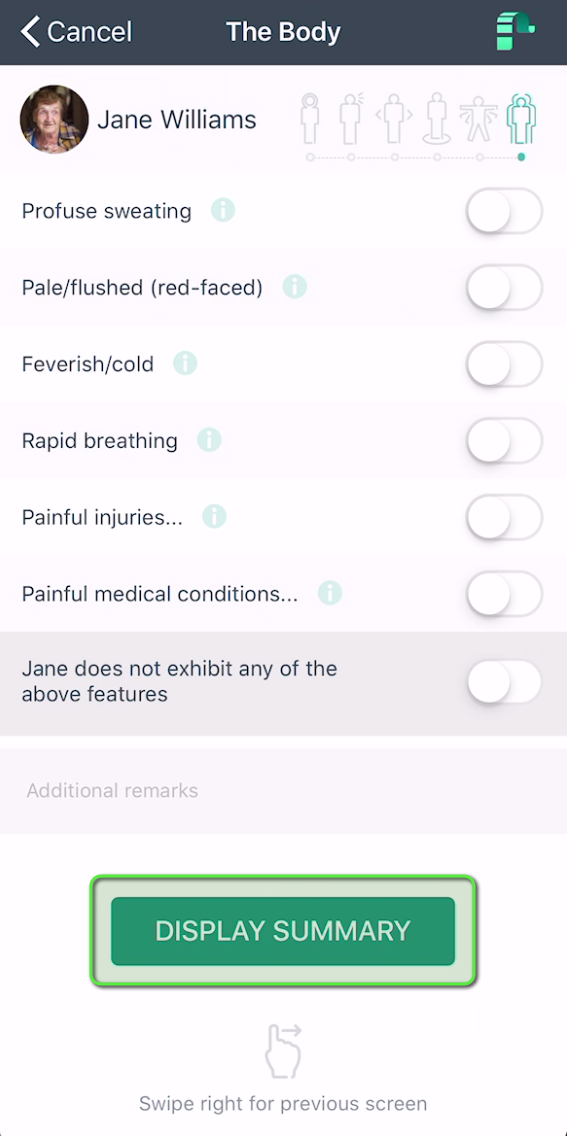The height and width of the screenshot is (1136, 567).
Task: Select the body figure on pedestal icon
Action: pos(437,118)
